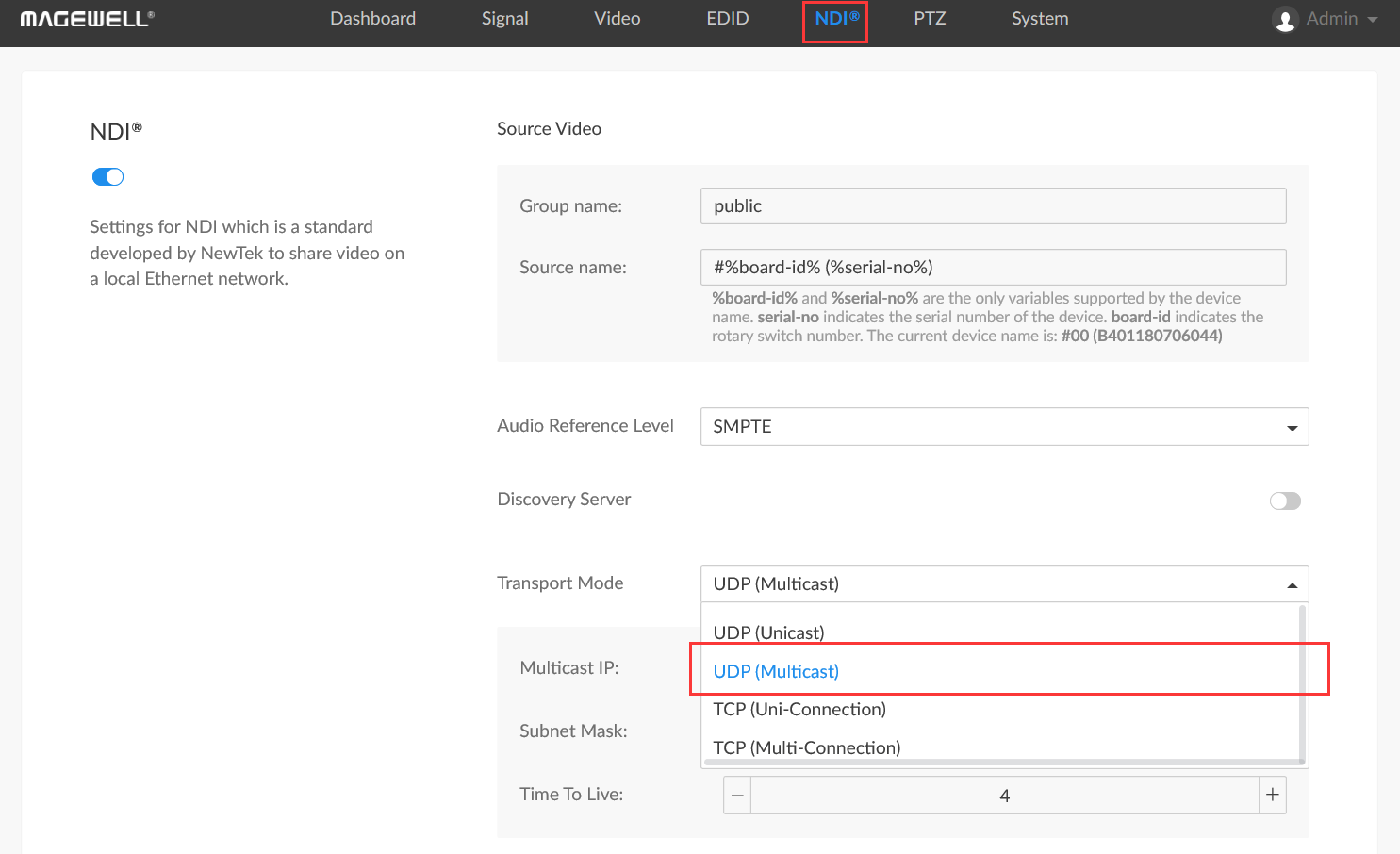Click the Admin user avatar icon
Screen dimensions: 1400x854
click(x=1284, y=20)
